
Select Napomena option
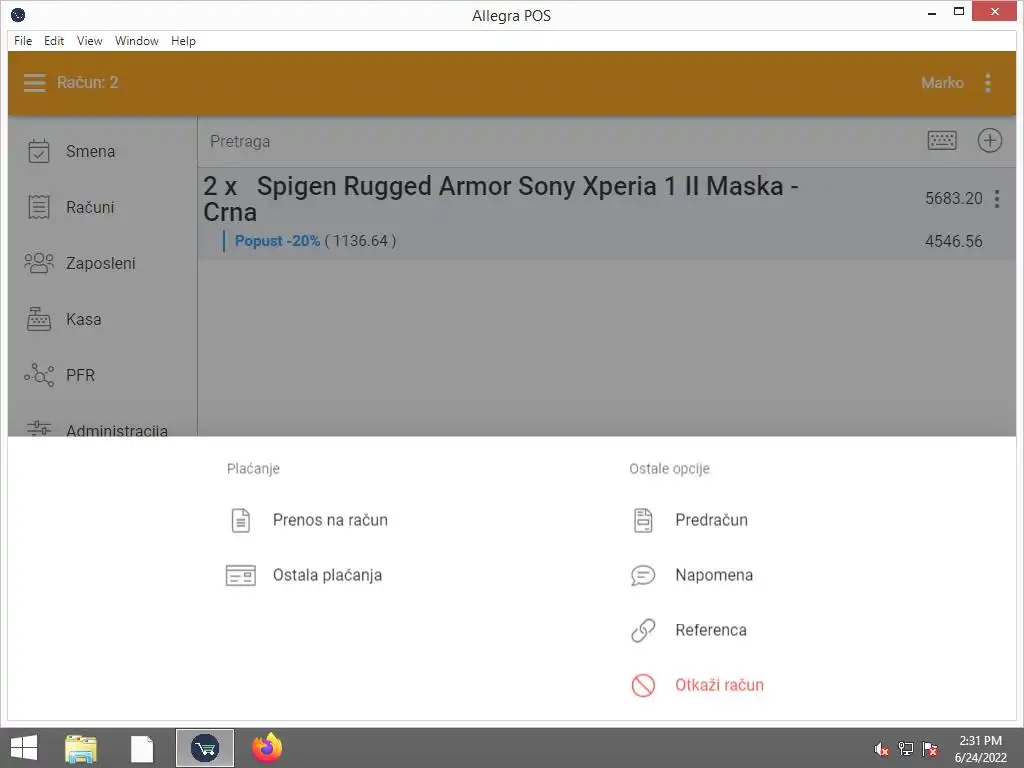tap(714, 575)
